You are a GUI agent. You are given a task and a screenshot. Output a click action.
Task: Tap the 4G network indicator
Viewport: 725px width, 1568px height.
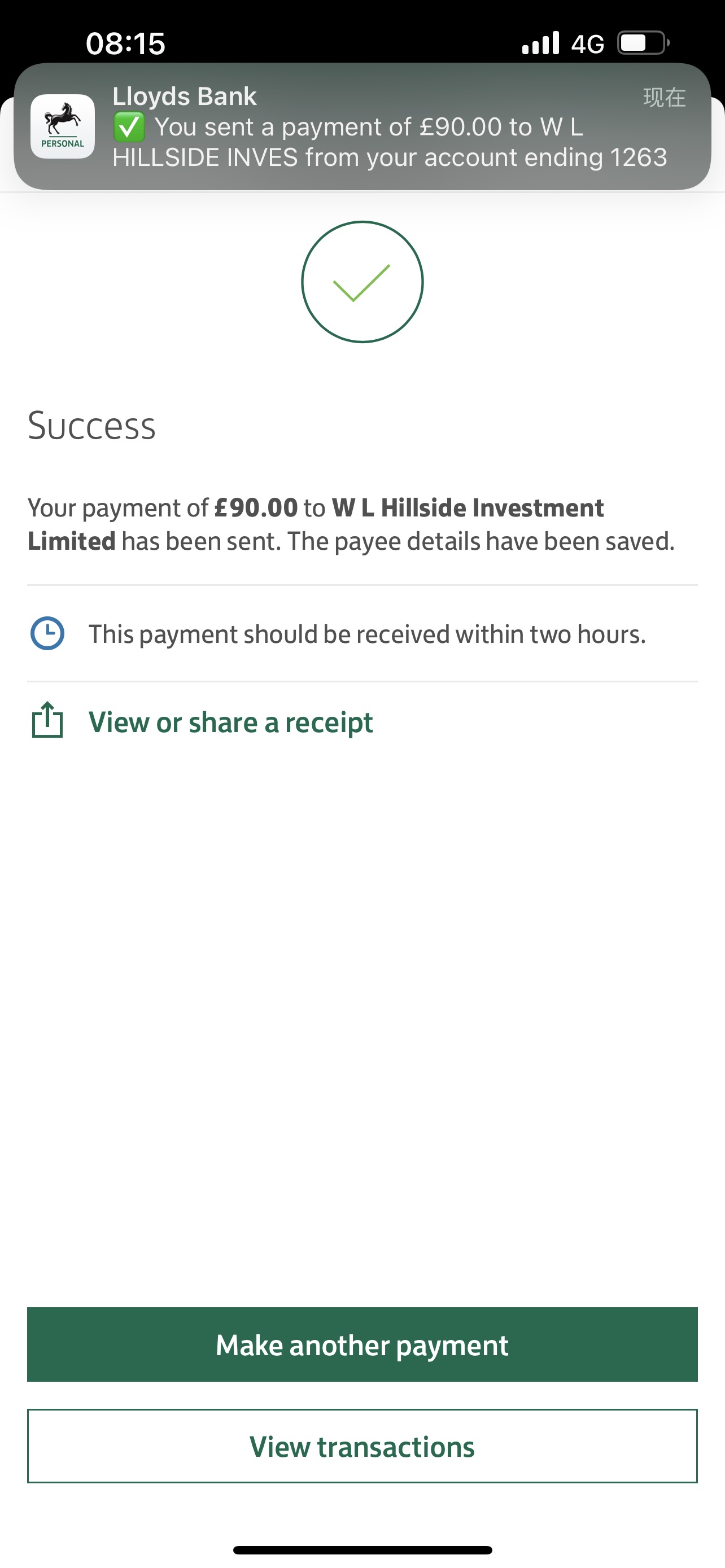point(587,44)
